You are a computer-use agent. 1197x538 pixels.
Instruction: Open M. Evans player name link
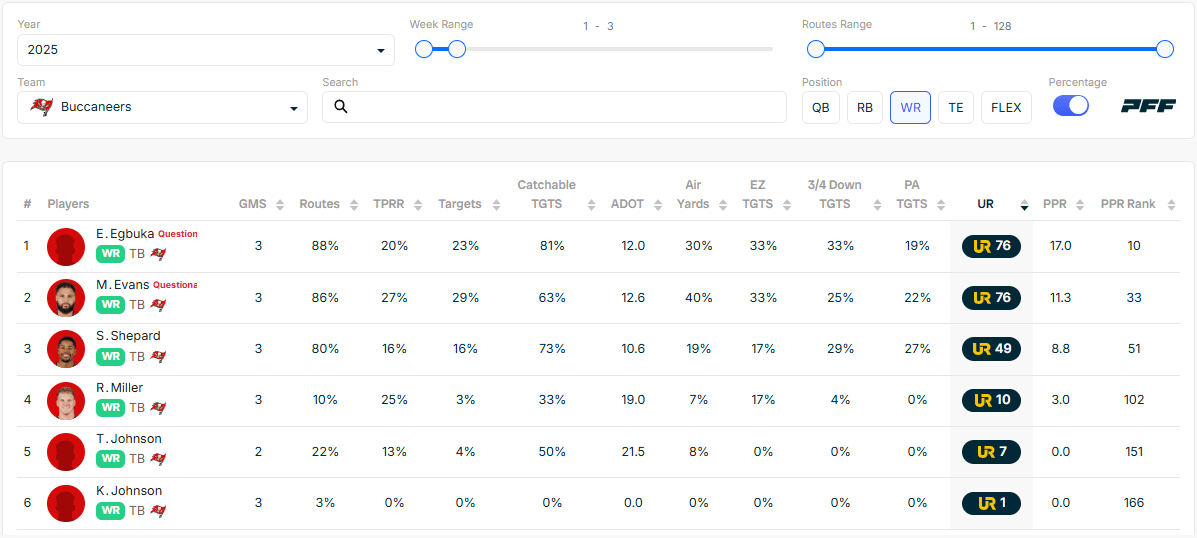122,285
